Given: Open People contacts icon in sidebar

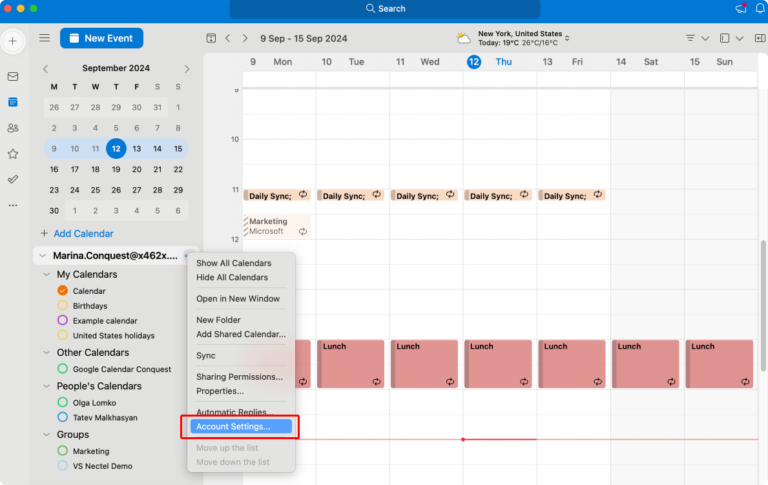Looking at the screenshot, I should pyautogui.click(x=13, y=128).
